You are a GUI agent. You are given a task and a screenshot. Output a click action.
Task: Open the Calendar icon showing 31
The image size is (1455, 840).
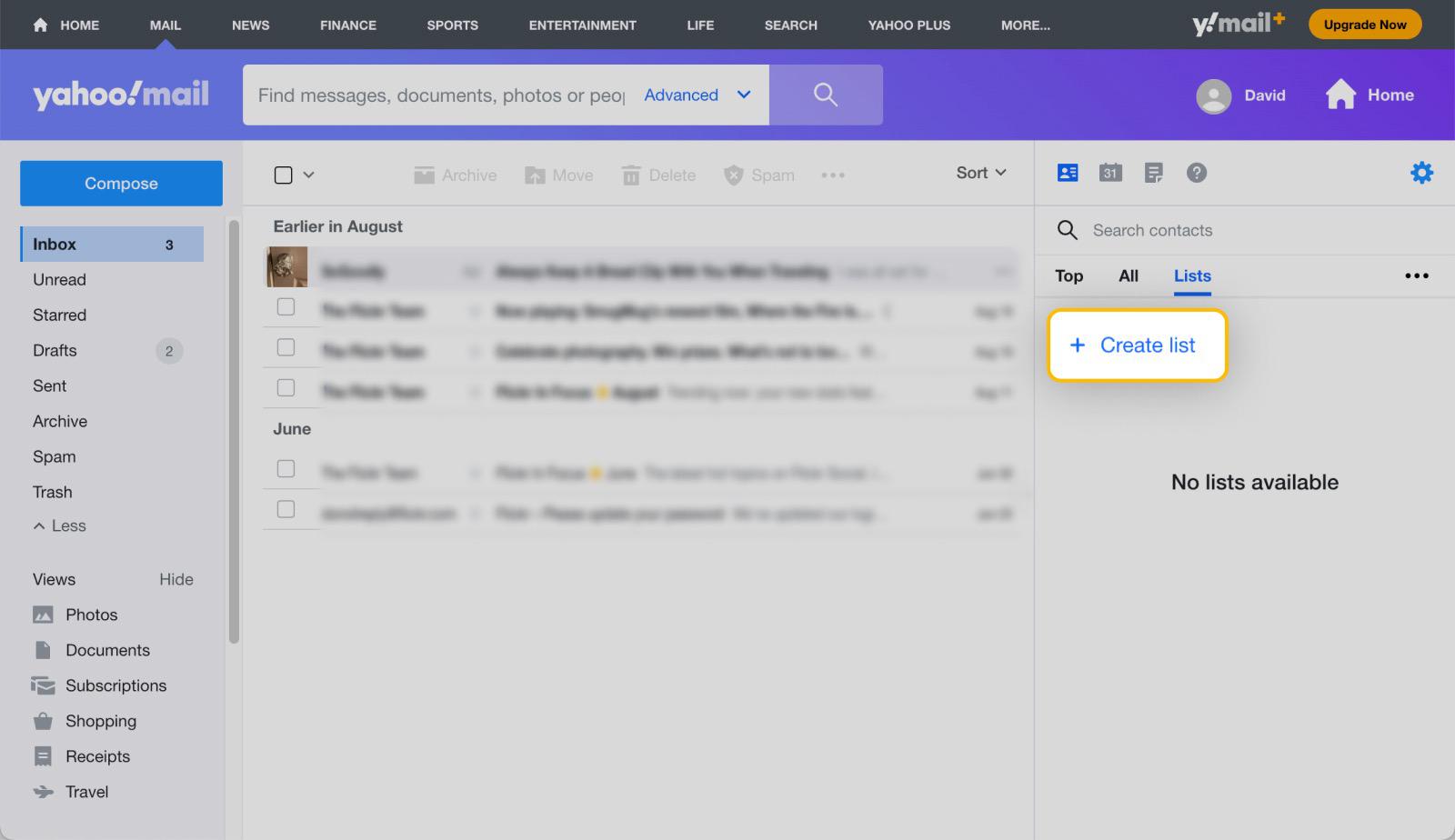coord(1109,172)
